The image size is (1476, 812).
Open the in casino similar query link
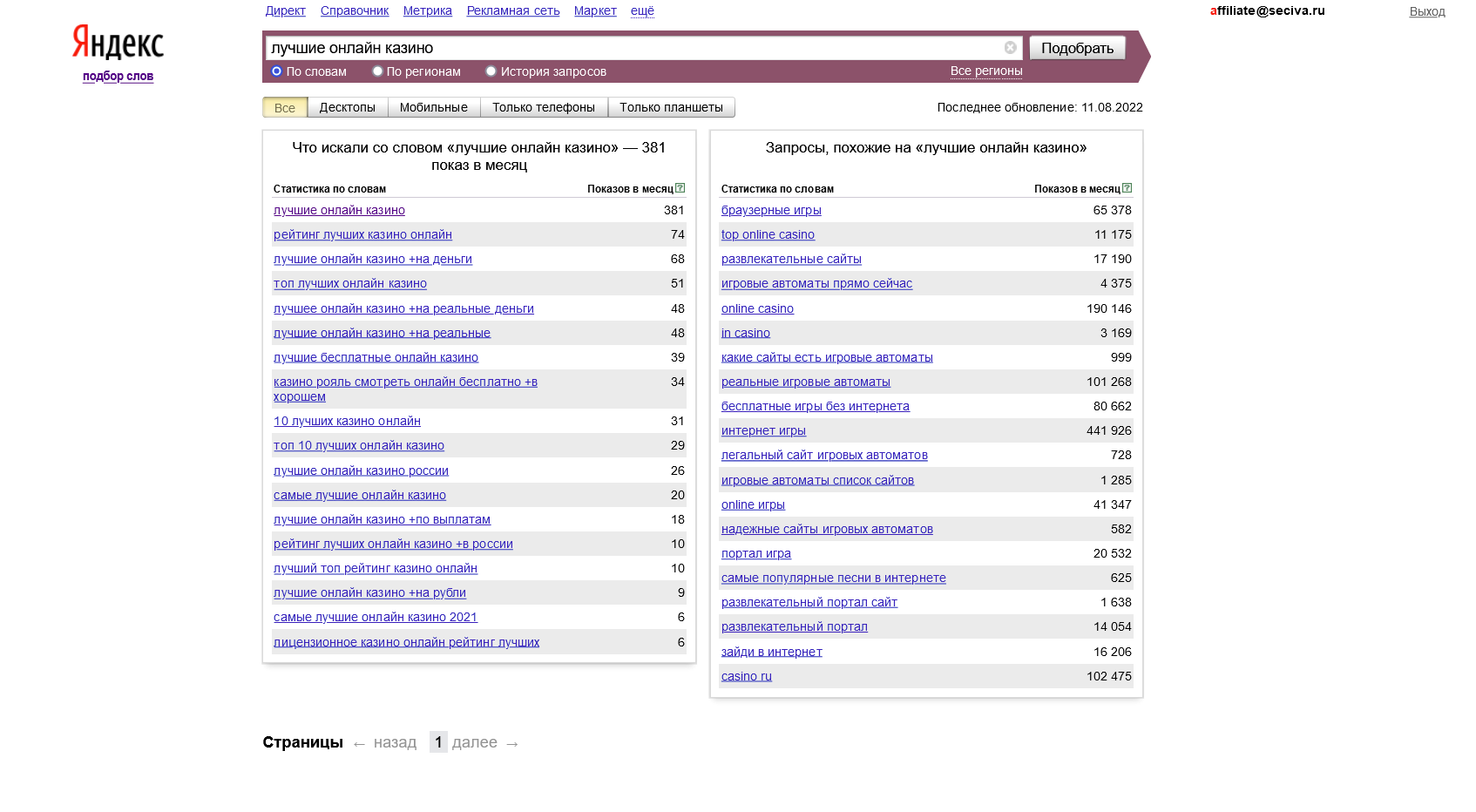click(746, 333)
